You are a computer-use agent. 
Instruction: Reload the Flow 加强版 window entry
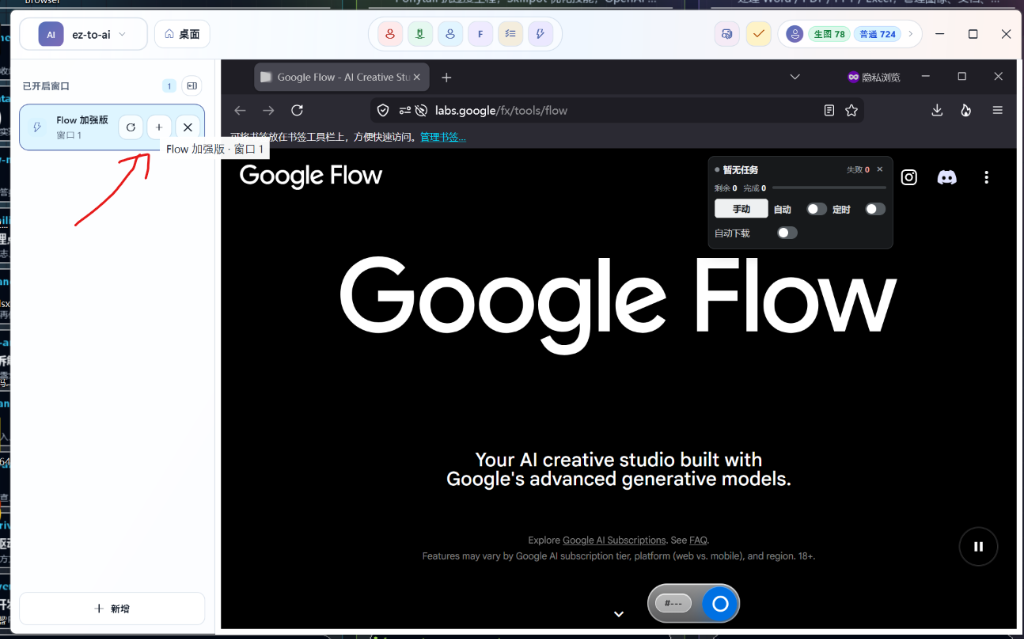coord(131,127)
